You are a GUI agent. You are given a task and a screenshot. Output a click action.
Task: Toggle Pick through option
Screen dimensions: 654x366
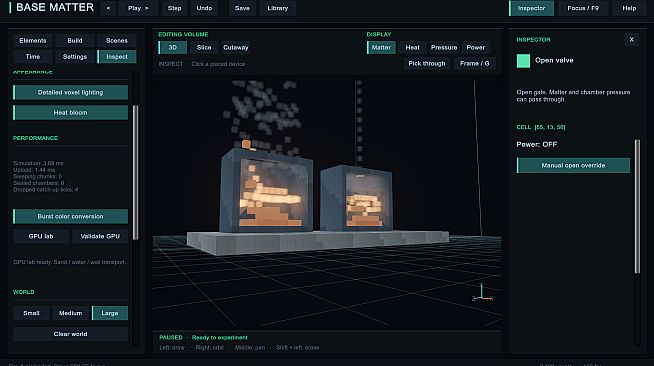pos(427,63)
